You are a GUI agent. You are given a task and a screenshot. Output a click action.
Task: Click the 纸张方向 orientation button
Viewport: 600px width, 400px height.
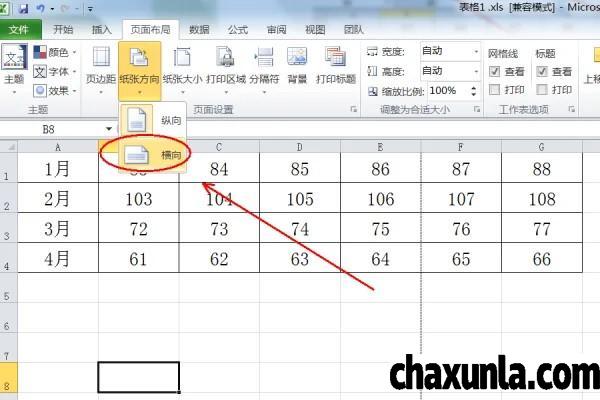[x=139, y=70]
